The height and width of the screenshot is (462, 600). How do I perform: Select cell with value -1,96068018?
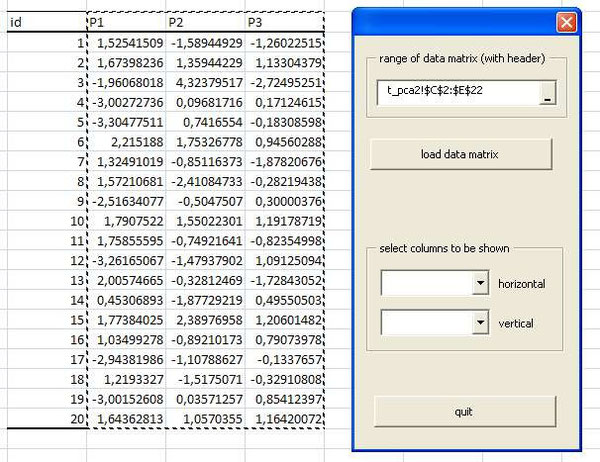coord(126,82)
